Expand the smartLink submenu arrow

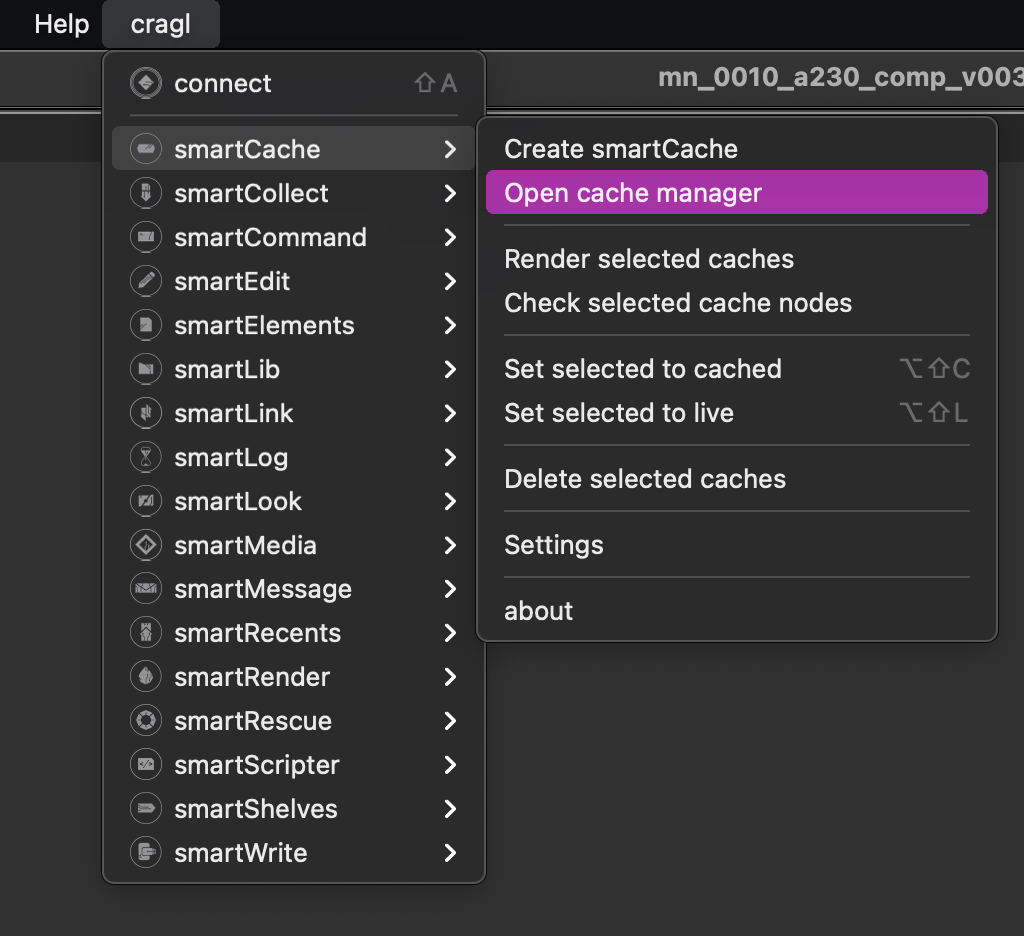[452, 413]
